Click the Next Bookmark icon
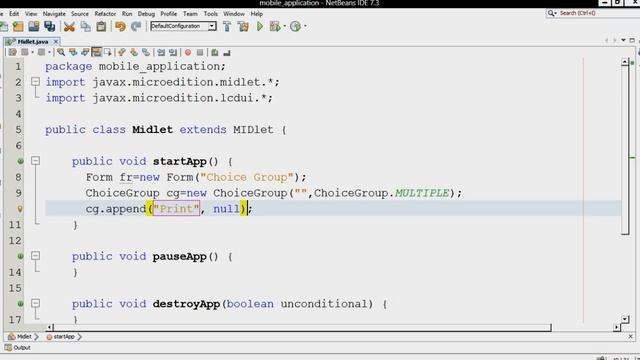The image size is (640, 360). pyautogui.click(x=134, y=52)
